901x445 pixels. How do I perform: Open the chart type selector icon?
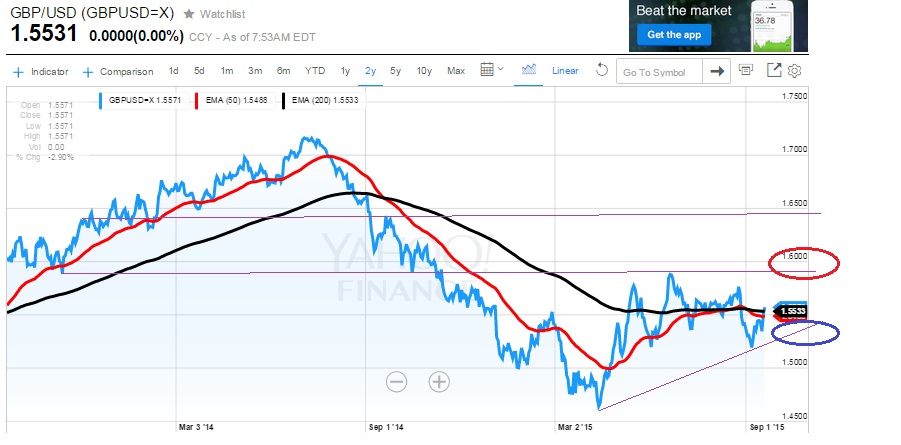click(x=529, y=70)
